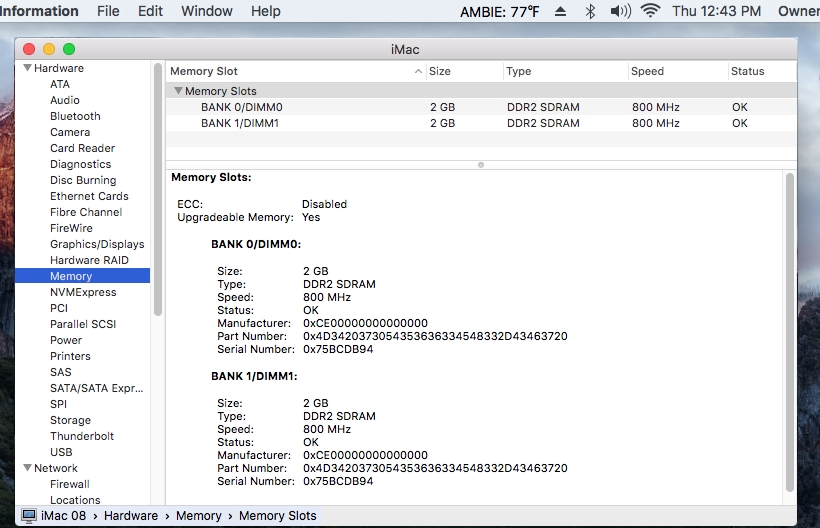Screen dimensions: 820x528
Task: Click the detail pane vertical scrollbar
Action: (790, 332)
